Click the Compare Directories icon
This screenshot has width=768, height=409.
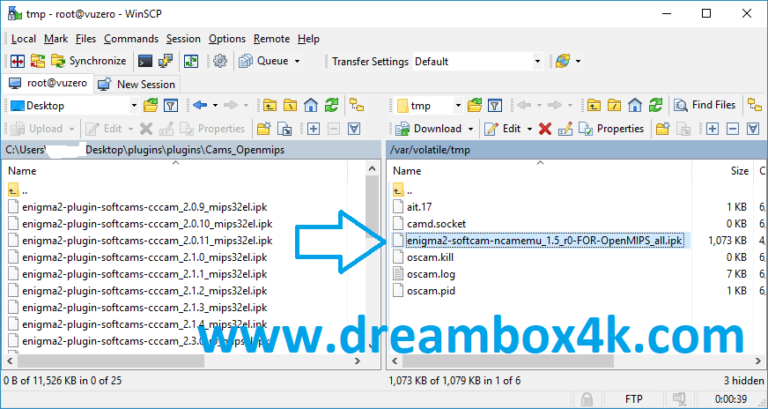pos(17,61)
